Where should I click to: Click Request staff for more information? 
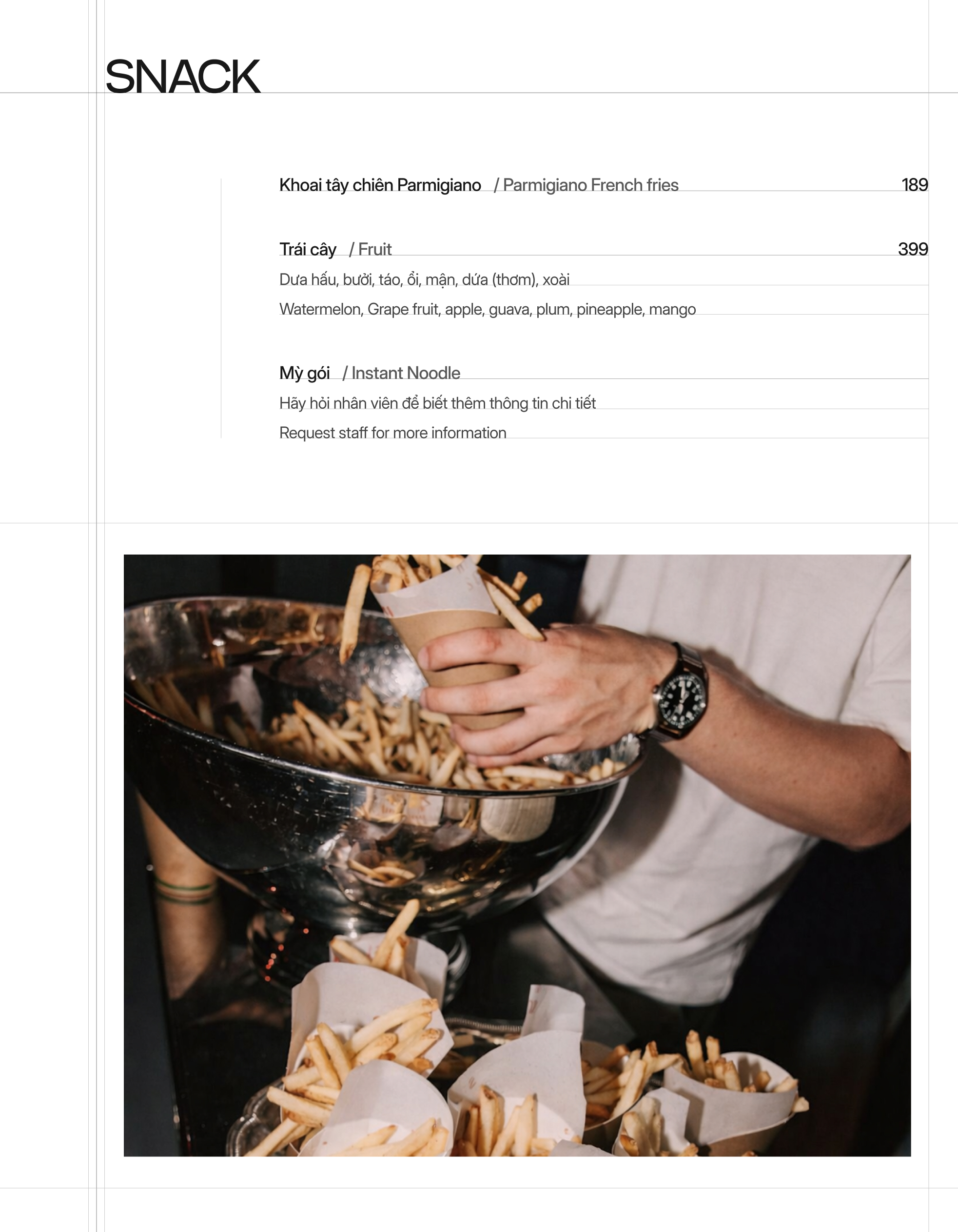[x=392, y=433]
